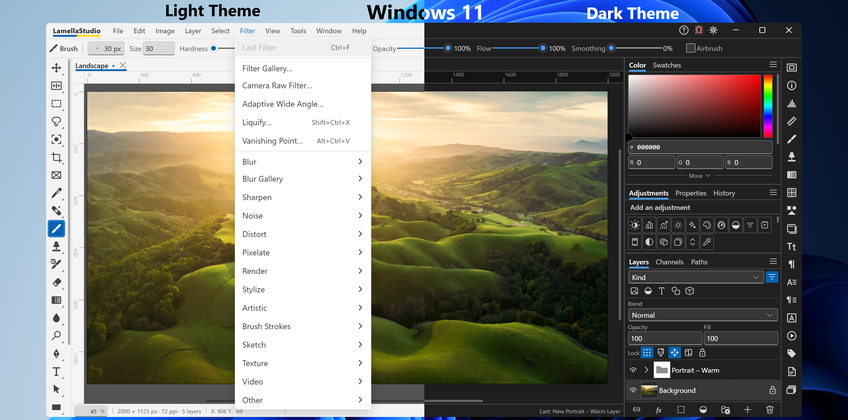
Task: Create new layer with plus icon
Action: (x=748, y=410)
